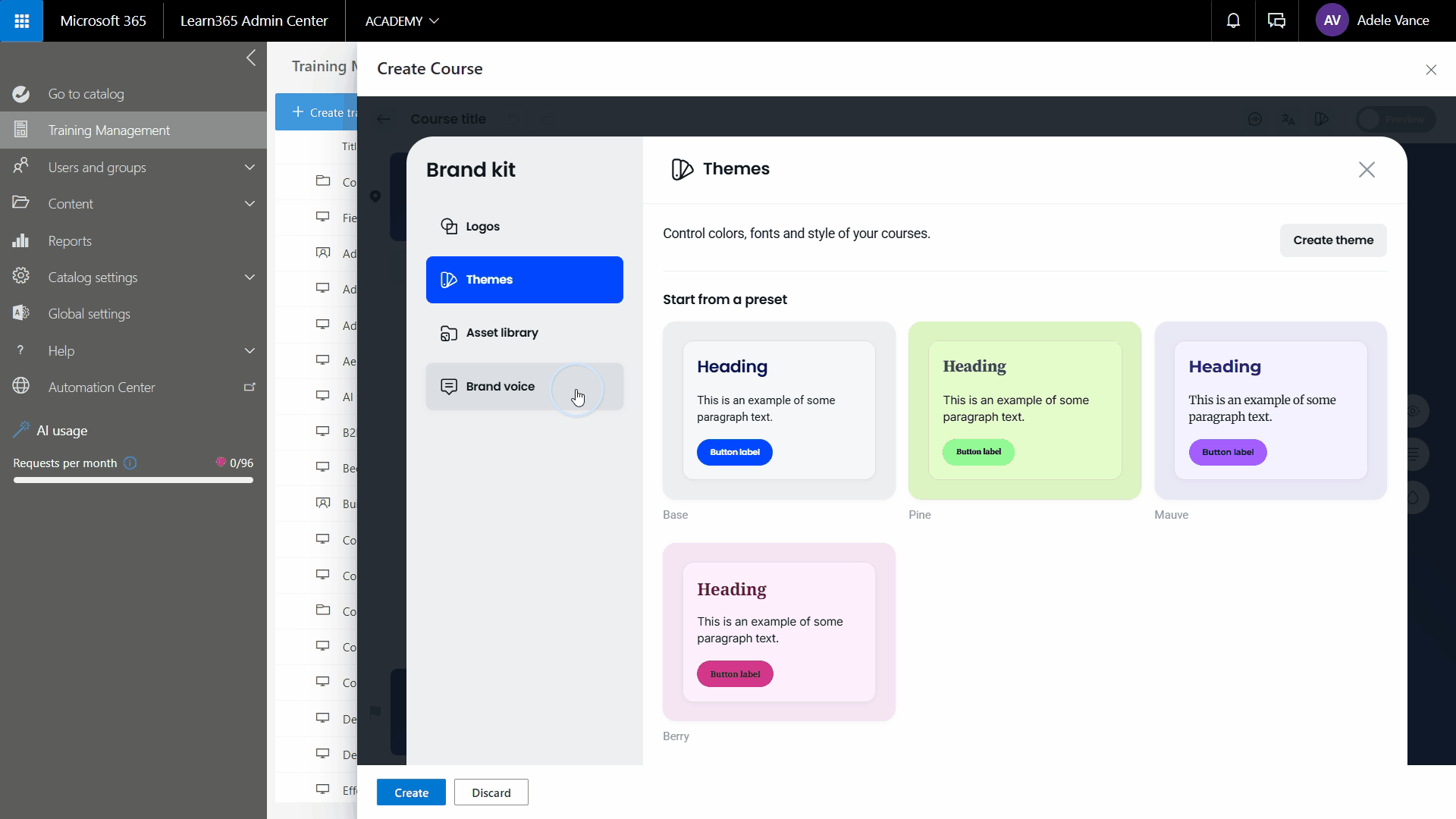Choose the Berry theme preset

779,632
